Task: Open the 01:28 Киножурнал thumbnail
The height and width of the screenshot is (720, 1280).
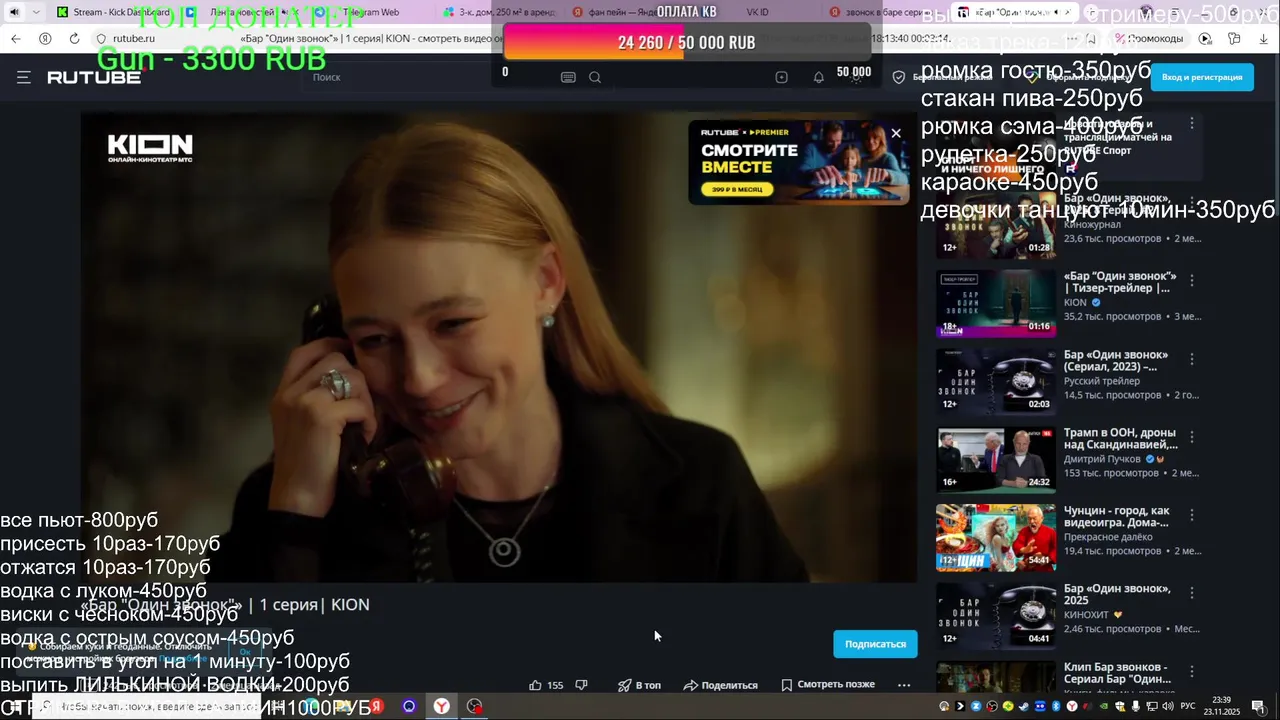Action: point(996,225)
